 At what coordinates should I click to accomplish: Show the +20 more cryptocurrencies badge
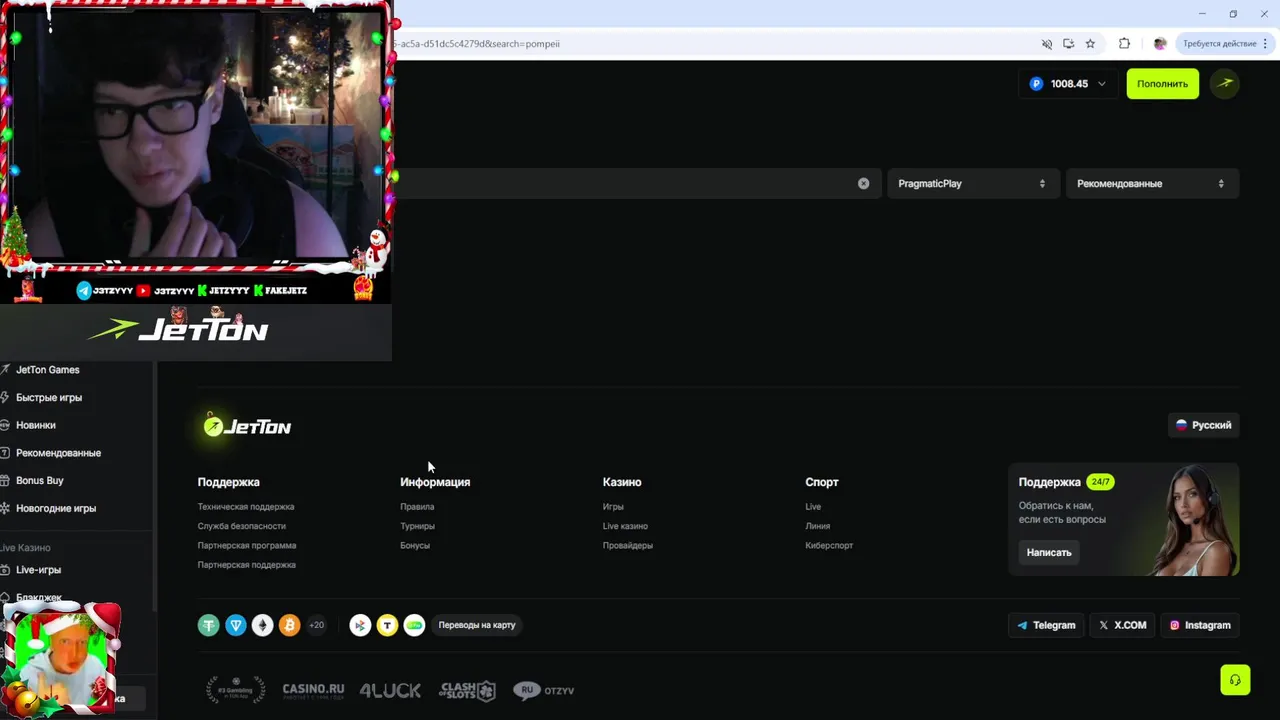tap(316, 625)
